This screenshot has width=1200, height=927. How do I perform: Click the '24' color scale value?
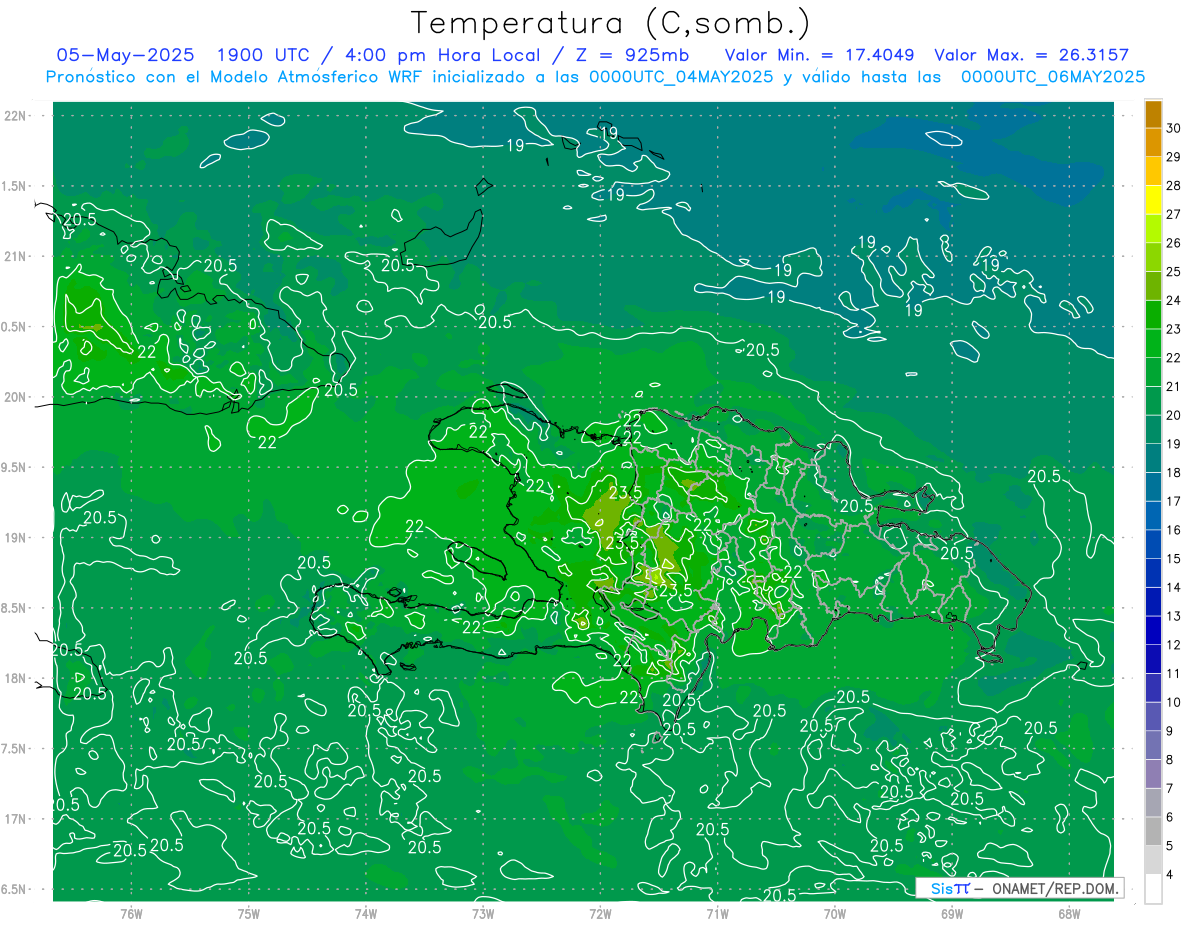1174,300
